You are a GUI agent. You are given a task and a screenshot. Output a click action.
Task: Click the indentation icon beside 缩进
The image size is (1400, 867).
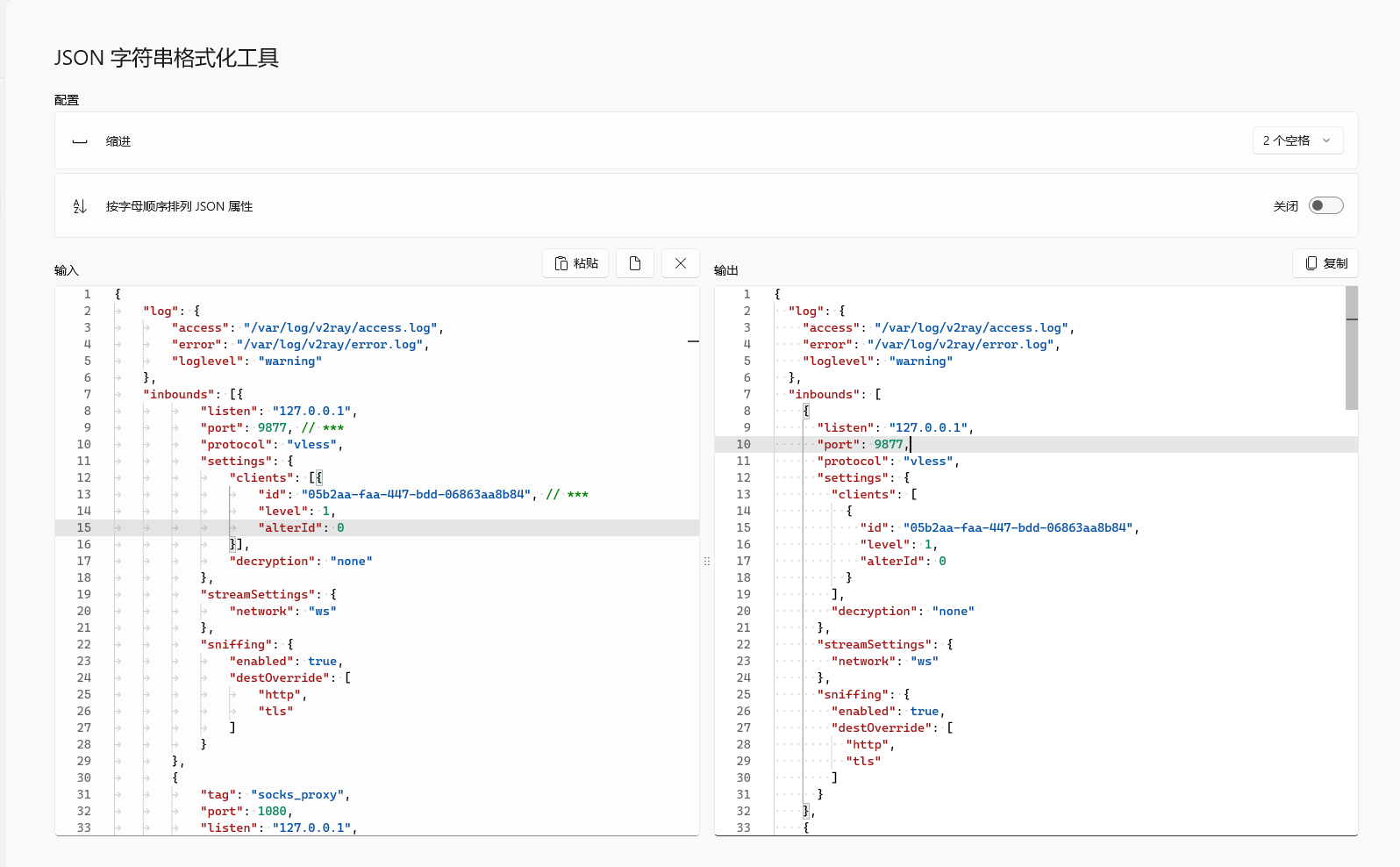pos(80,141)
